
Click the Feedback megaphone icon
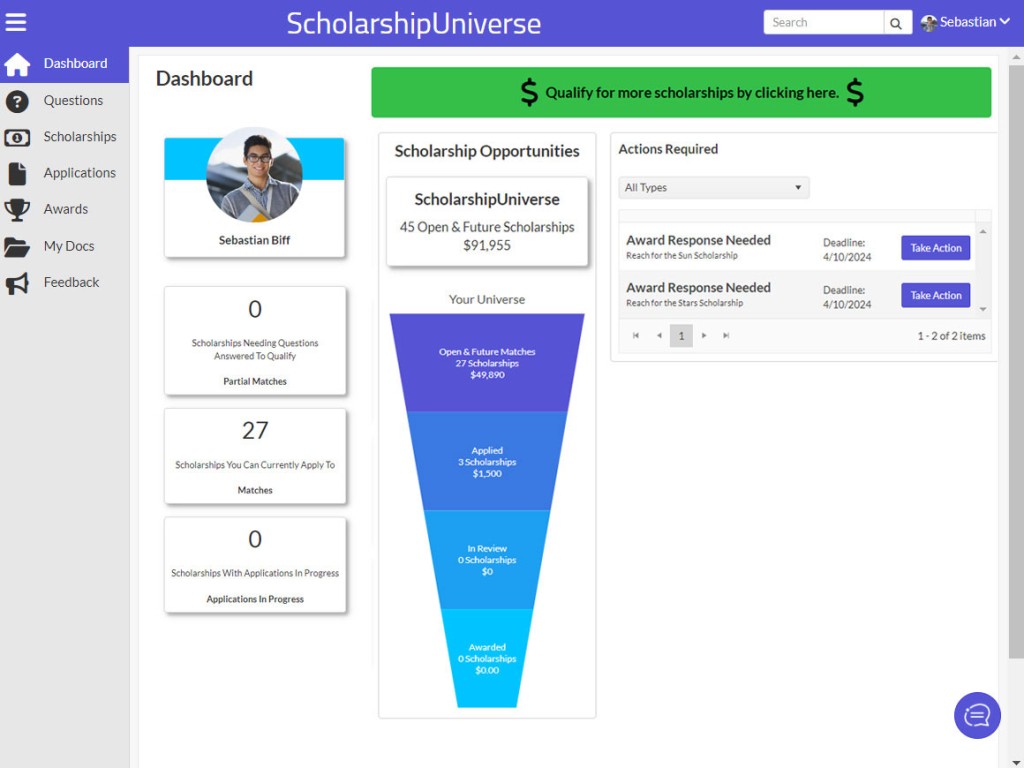[x=17, y=283]
